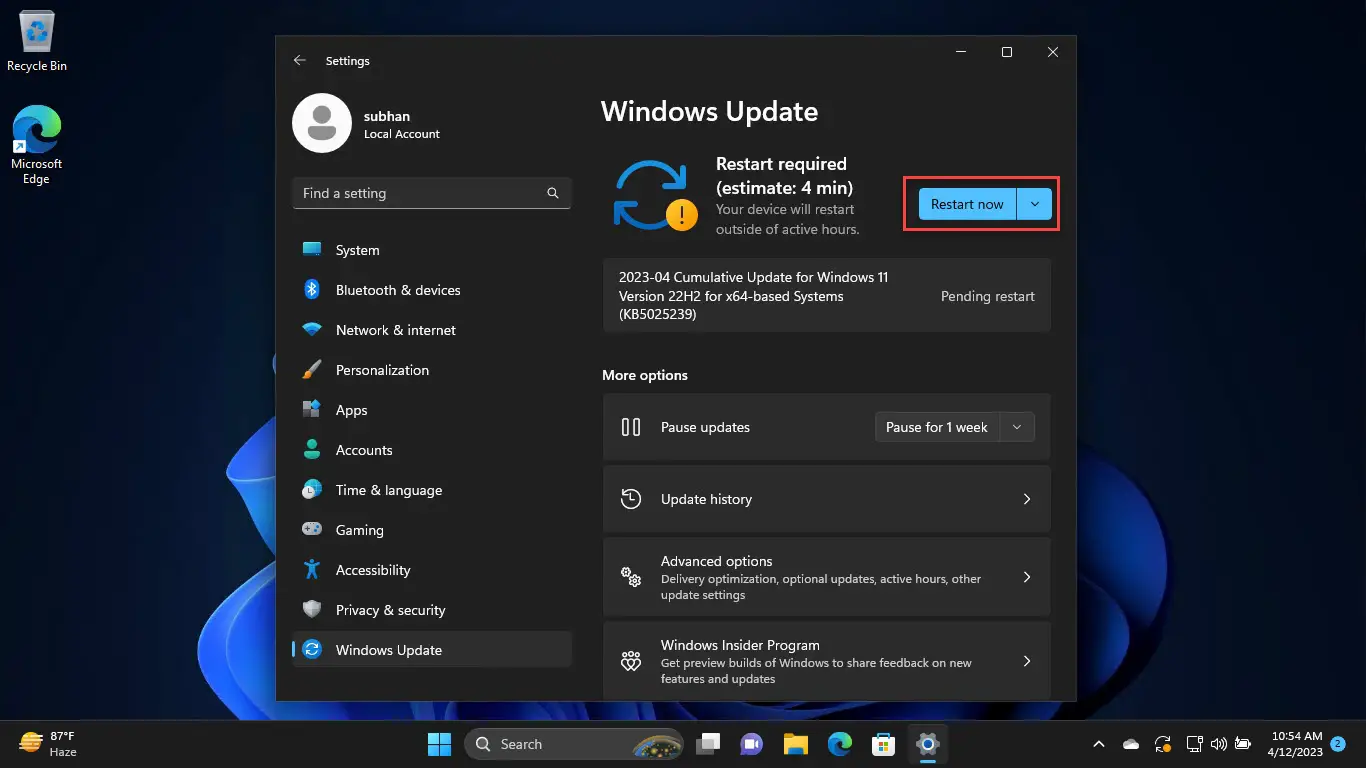Select Windows Update in sidebar
1366x768 pixels.
click(x=431, y=650)
